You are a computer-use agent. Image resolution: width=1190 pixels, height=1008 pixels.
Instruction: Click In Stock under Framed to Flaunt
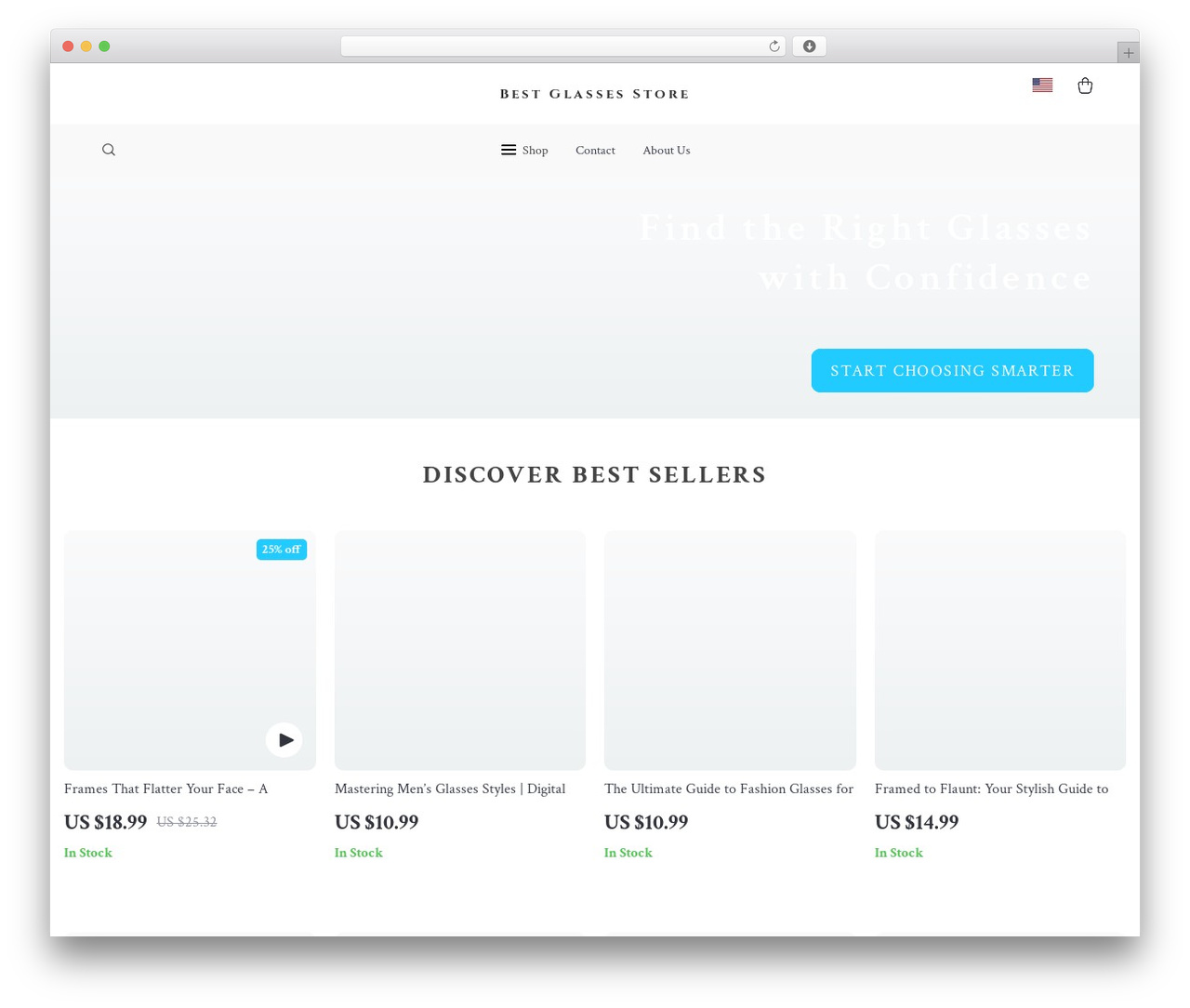[899, 853]
